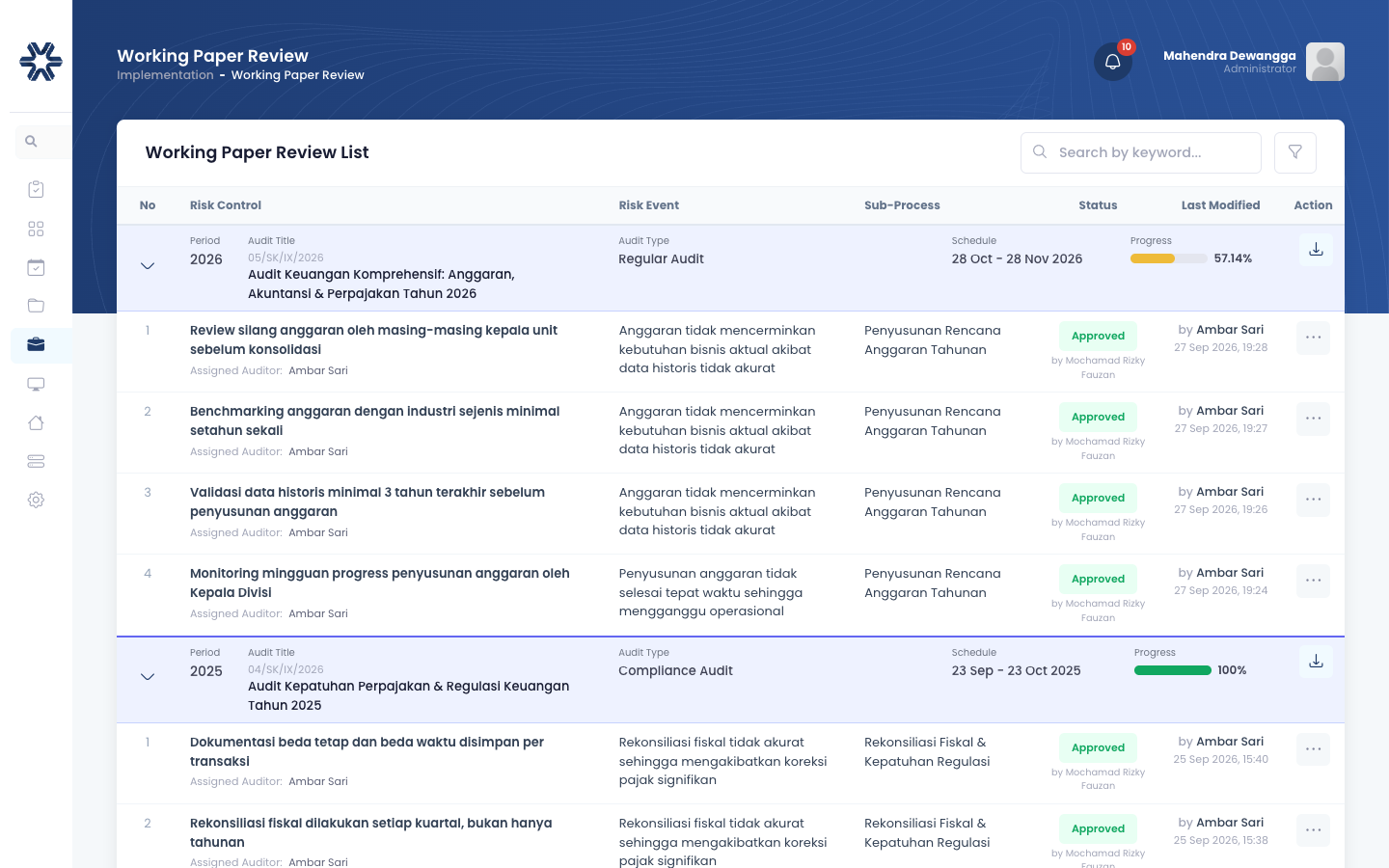1389x868 pixels.
Task: Download the 2026 Regular Audit report
Action: click(x=1316, y=250)
